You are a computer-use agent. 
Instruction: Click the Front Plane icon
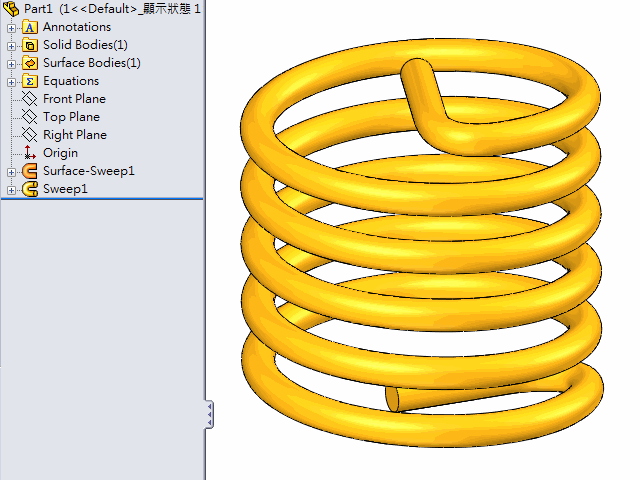point(29,99)
